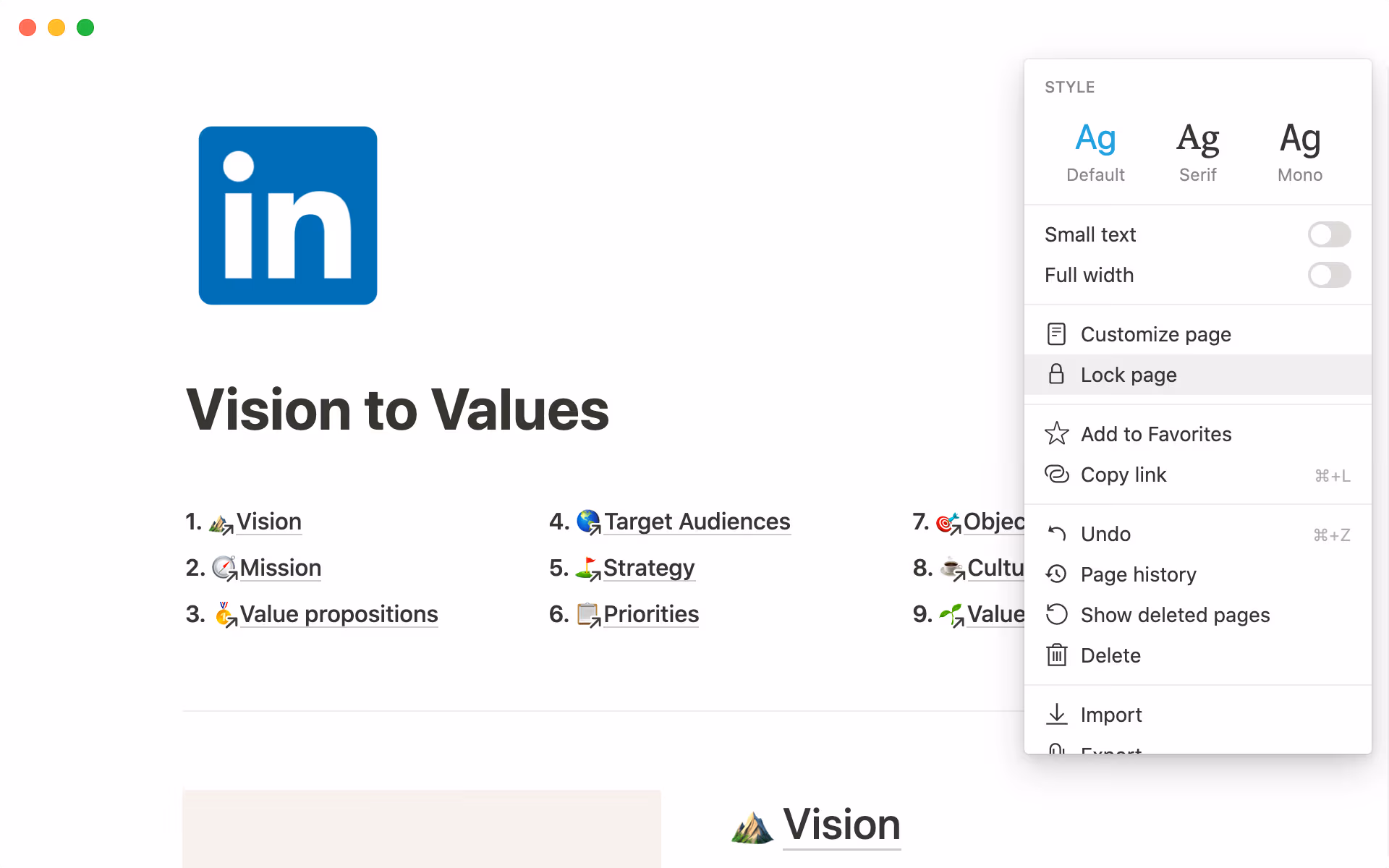Open the Strategy page link
The image size is (1389, 868).
tap(648, 568)
